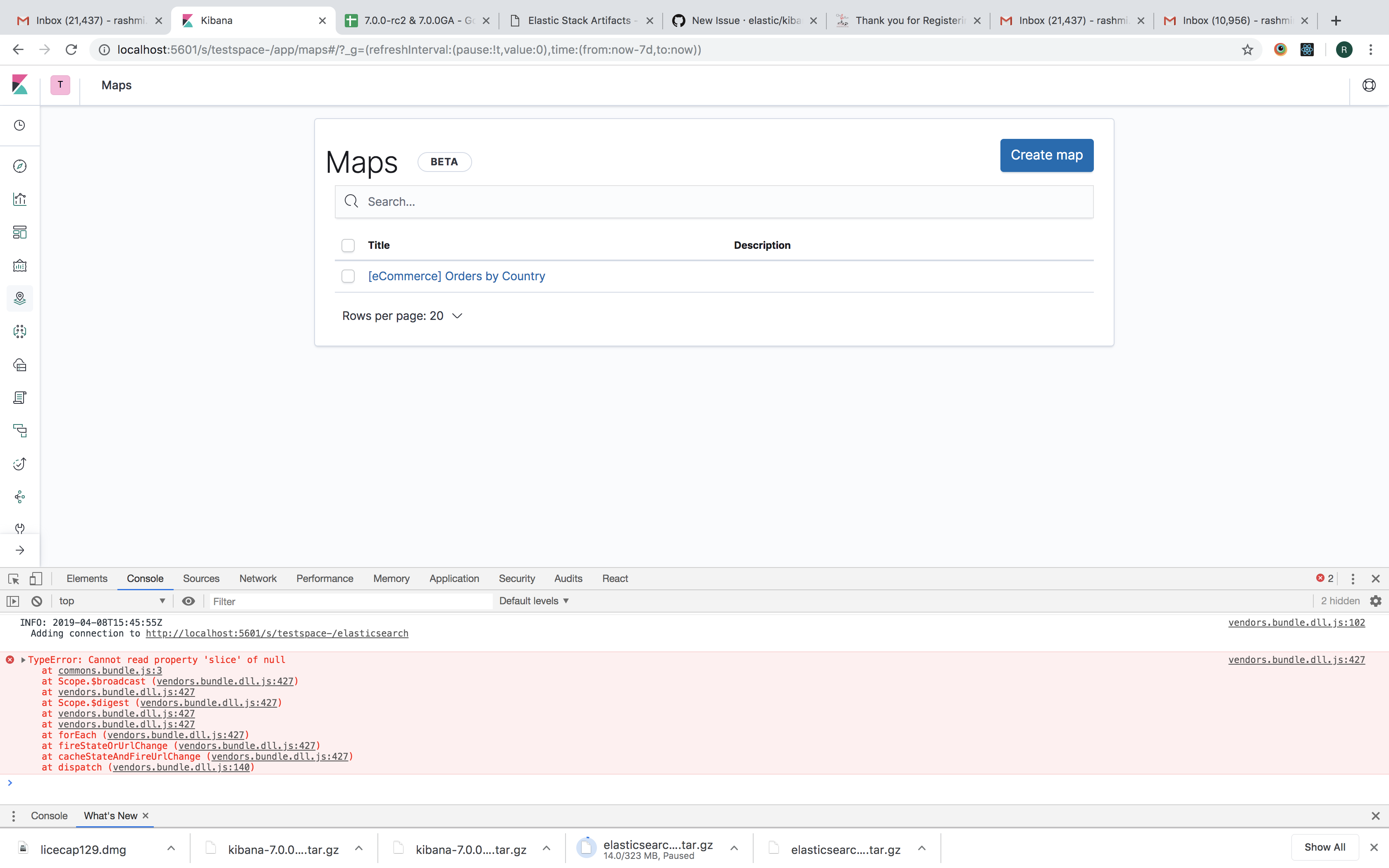This screenshot has width=1389, height=868.
Task: Switch to the Elements tab in DevTools
Action: pyautogui.click(x=87, y=579)
